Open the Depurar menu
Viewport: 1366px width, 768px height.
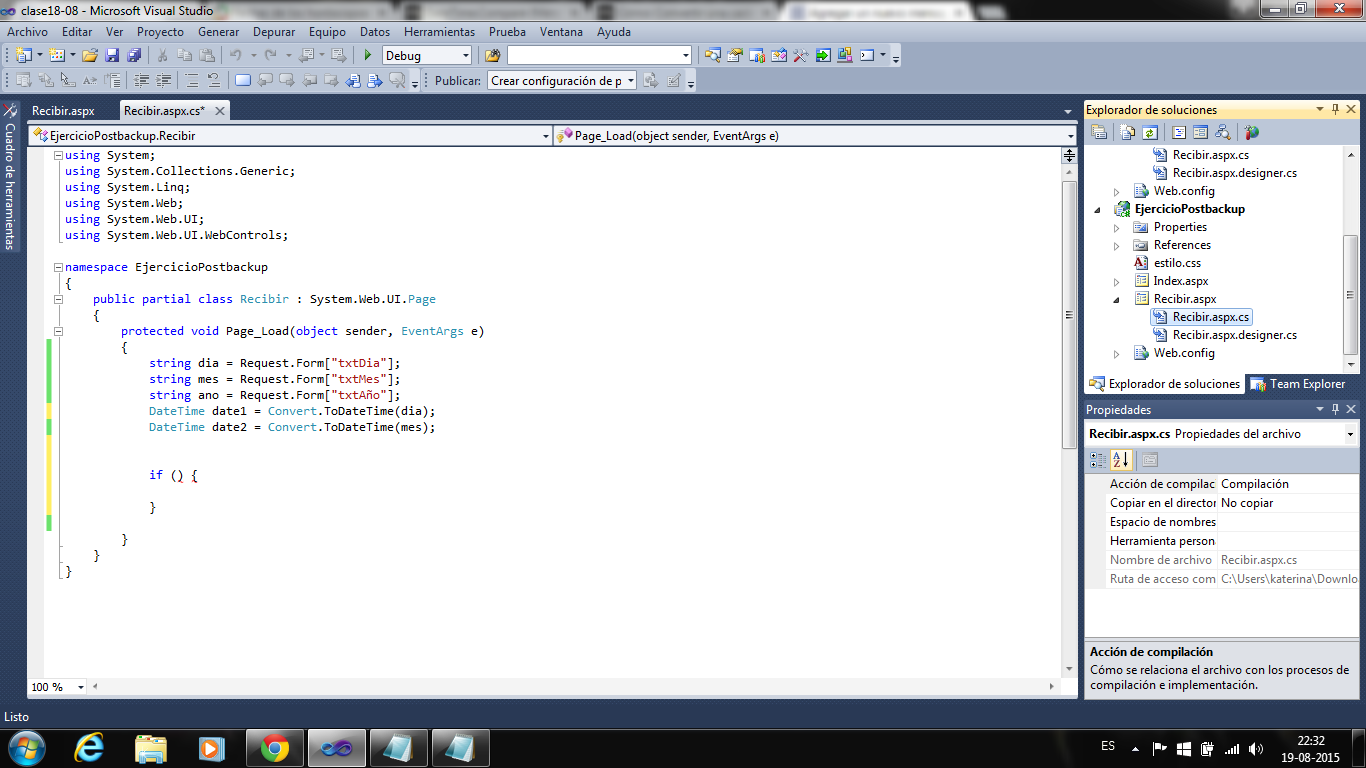[x=273, y=32]
